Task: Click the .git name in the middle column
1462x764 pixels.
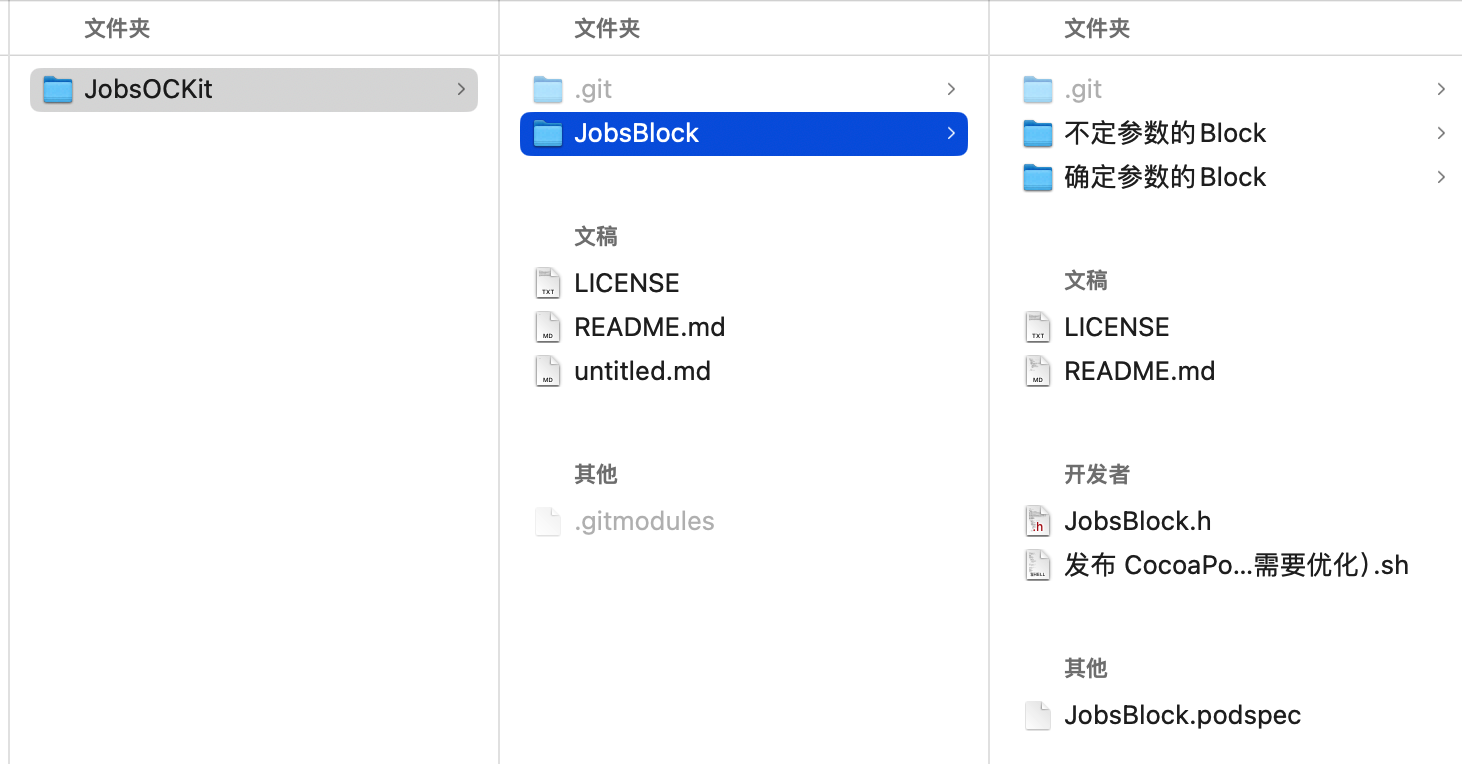Action: point(593,90)
